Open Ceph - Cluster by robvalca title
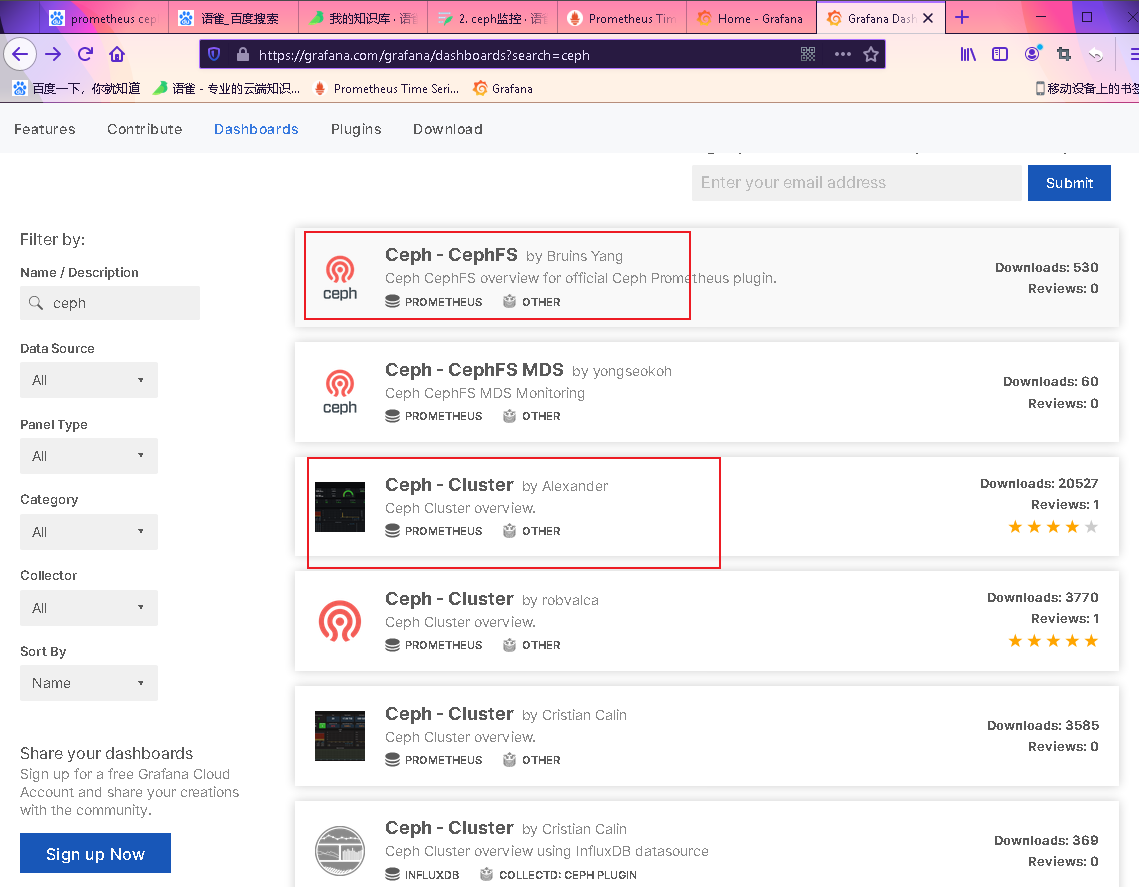This screenshot has width=1139, height=887. point(449,599)
